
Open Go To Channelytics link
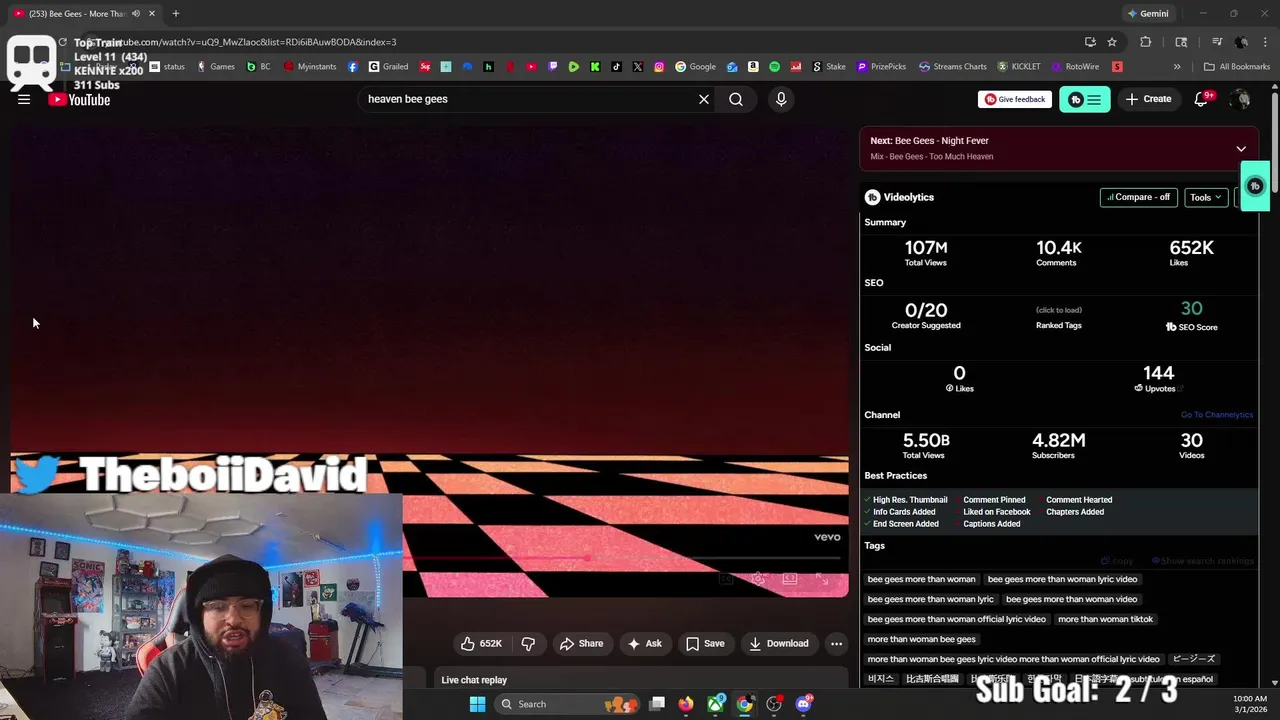click(1216, 415)
